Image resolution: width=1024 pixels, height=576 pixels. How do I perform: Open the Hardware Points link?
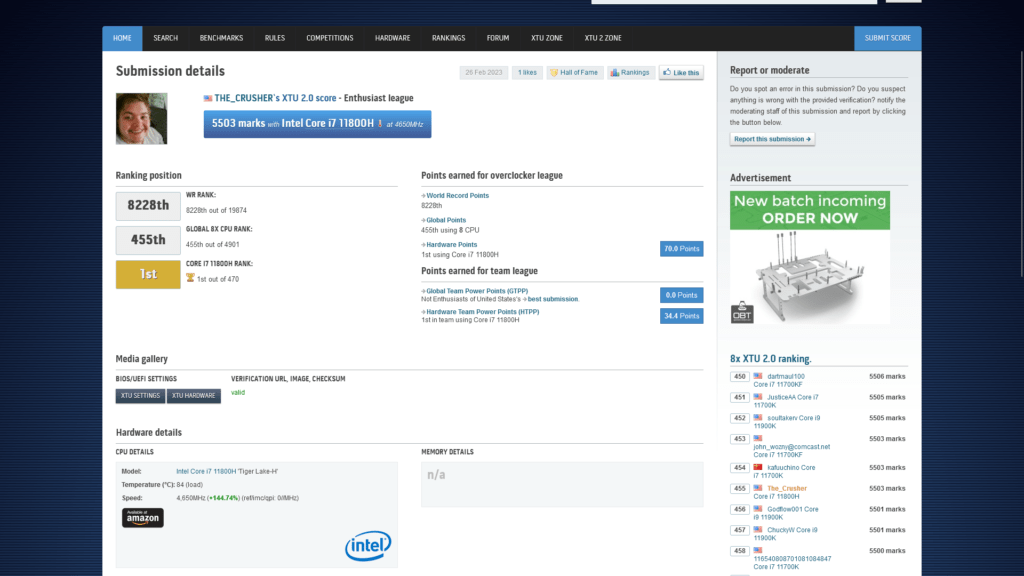451,244
